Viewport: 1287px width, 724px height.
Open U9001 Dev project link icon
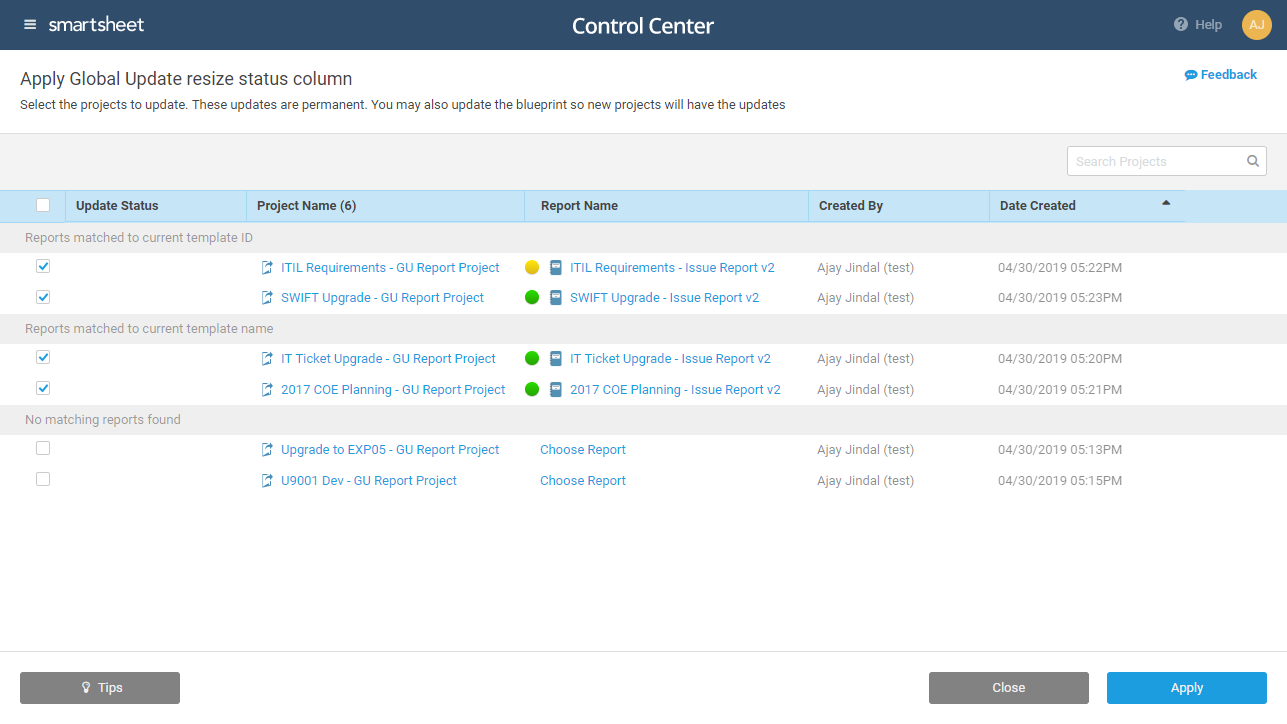point(267,480)
